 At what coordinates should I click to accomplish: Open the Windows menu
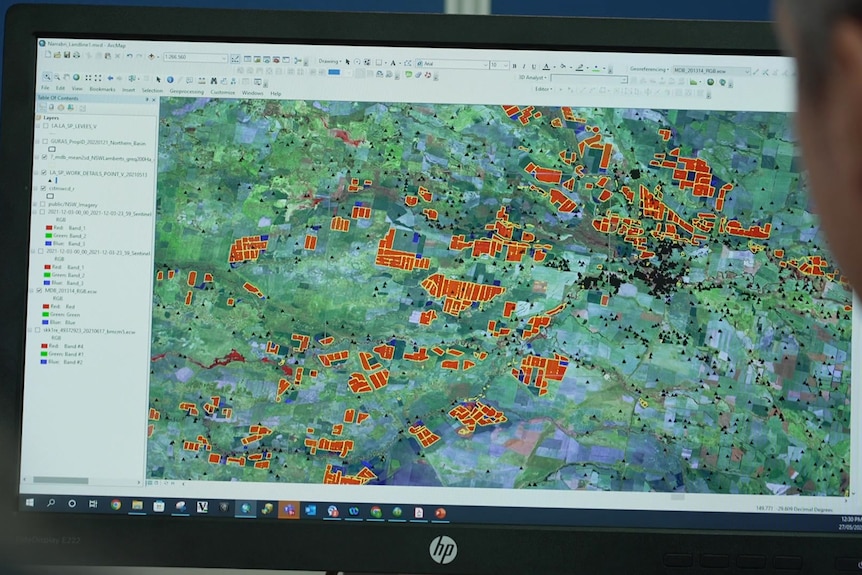[252, 93]
